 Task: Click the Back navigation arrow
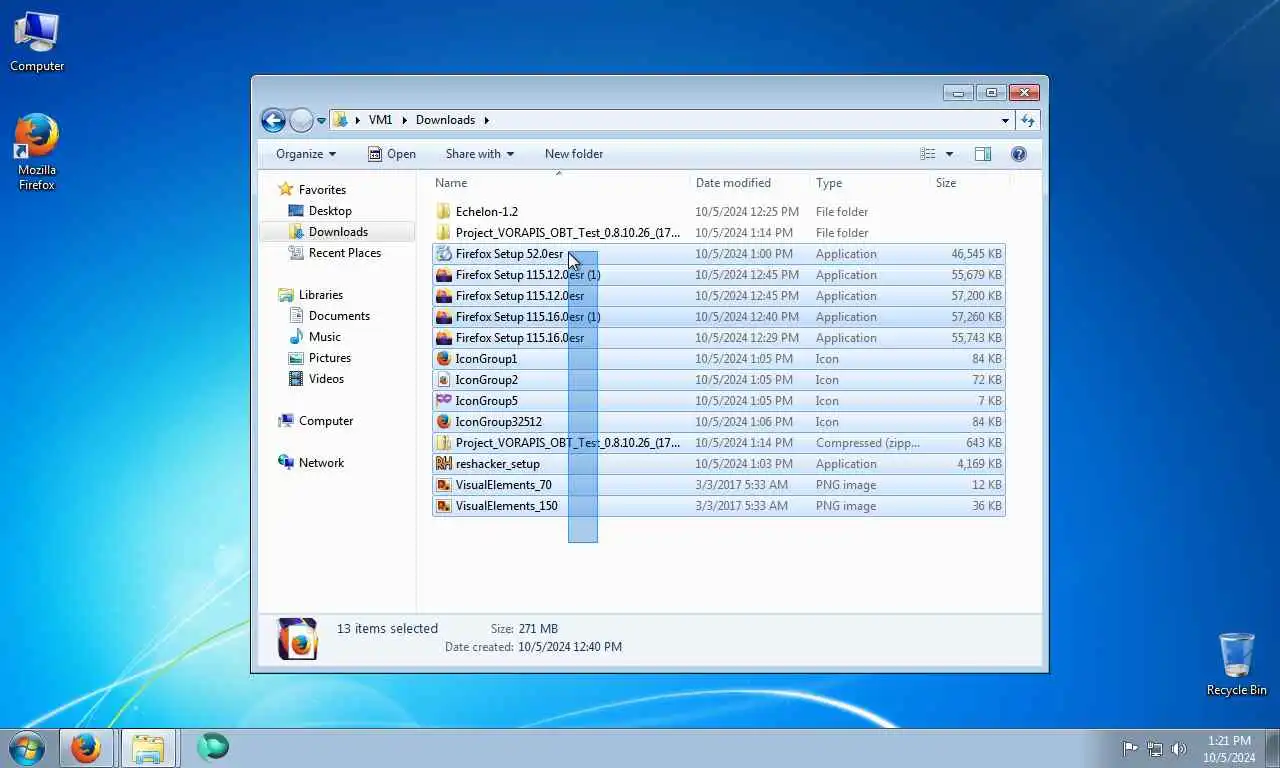pyautogui.click(x=273, y=120)
